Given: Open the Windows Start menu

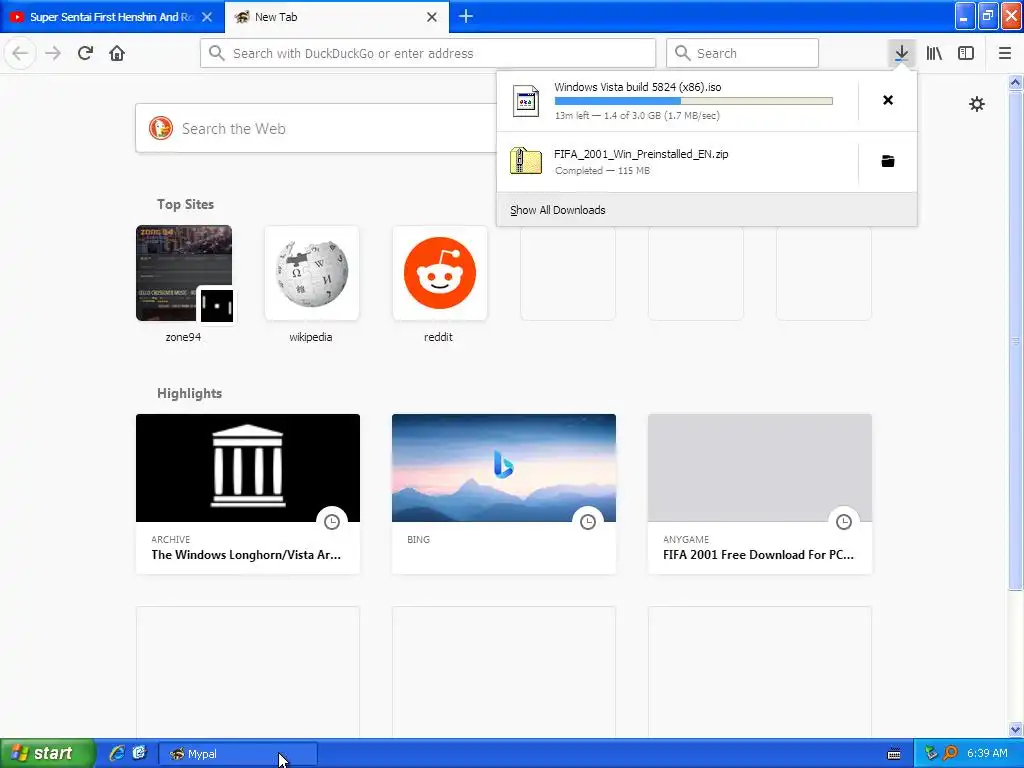Looking at the screenshot, I should [x=47, y=753].
